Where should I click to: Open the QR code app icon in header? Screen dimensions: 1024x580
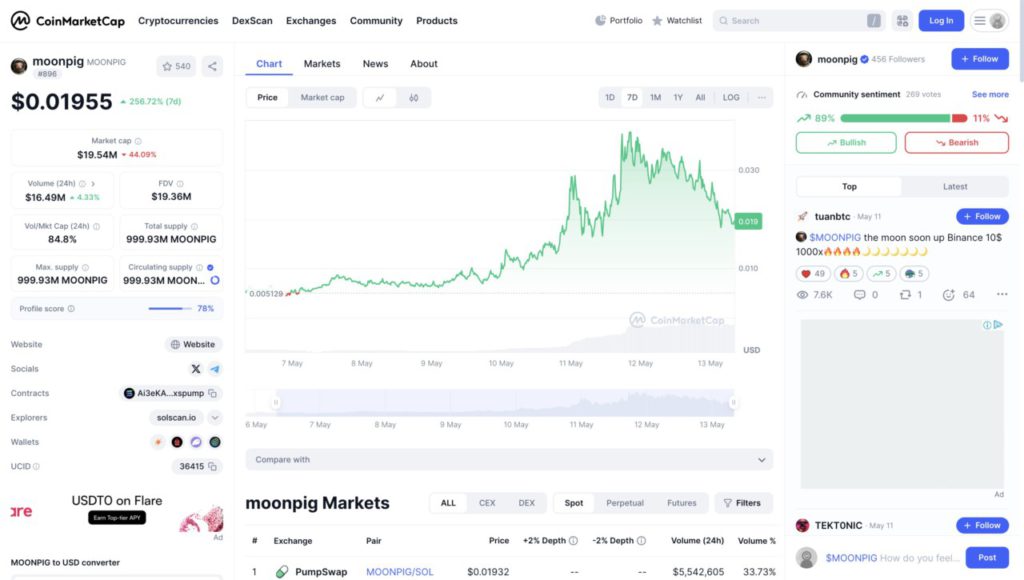pyautogui.click(x=902, y=21)
